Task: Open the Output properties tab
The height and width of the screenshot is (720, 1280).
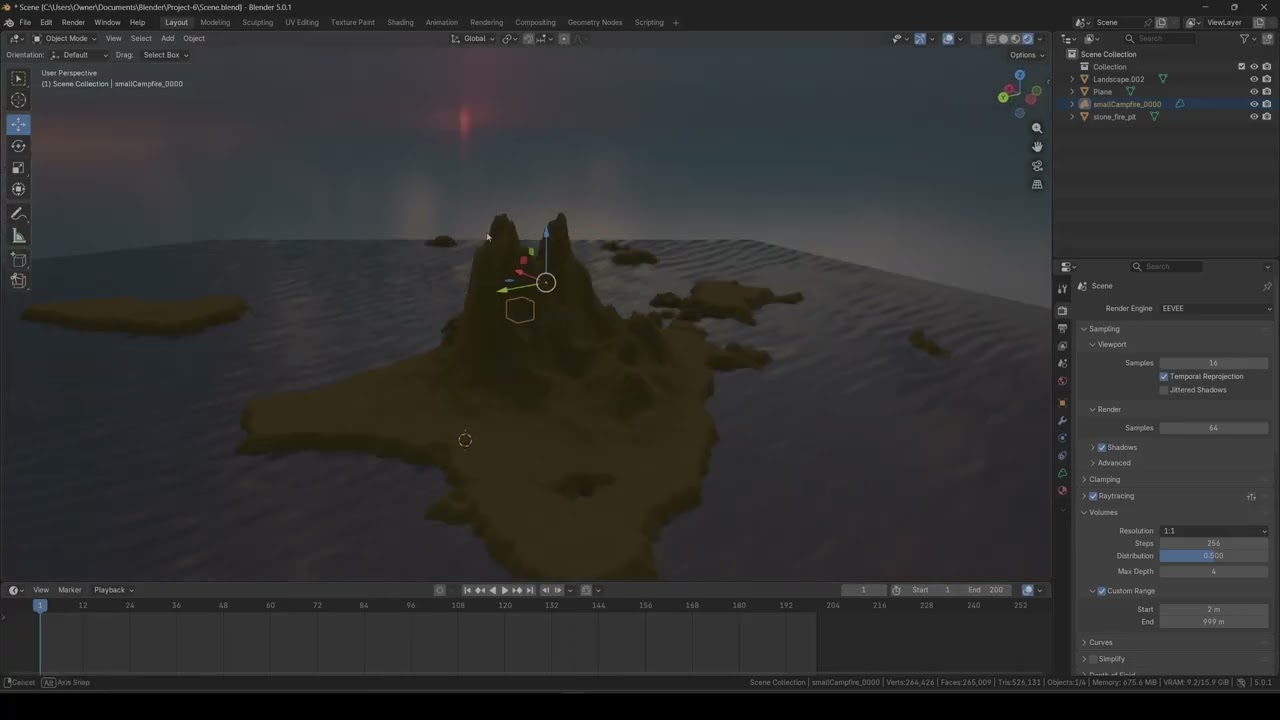Action: click(1062, 328)
